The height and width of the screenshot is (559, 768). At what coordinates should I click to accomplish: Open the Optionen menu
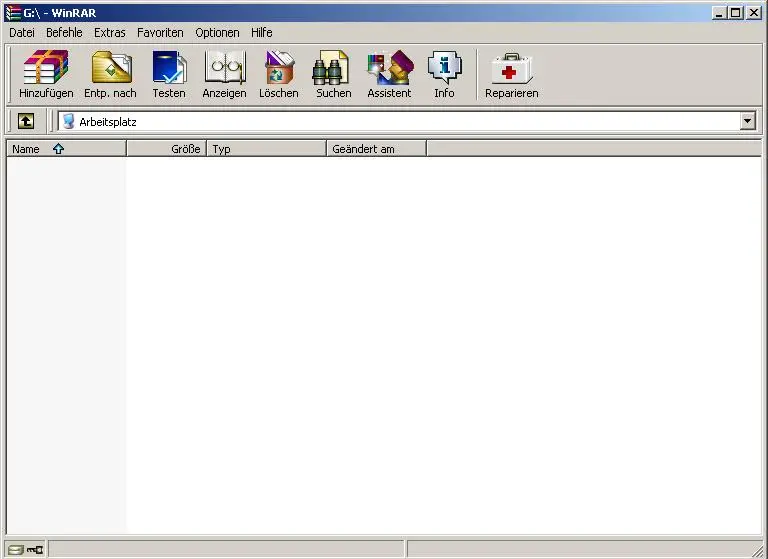(217, 33)
